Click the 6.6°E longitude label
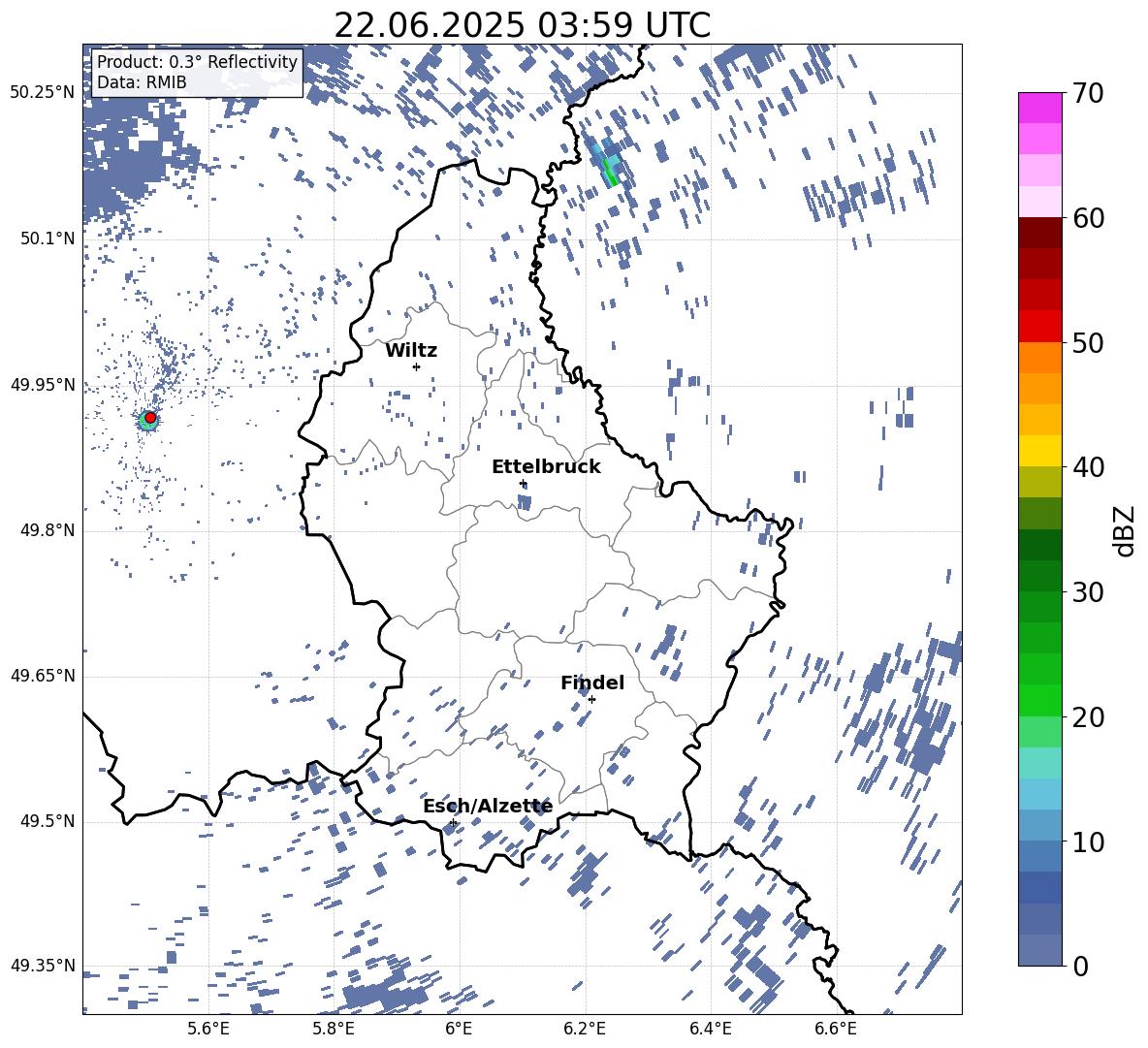This screenshot has width=1148, height=1048. (836, 1029)
